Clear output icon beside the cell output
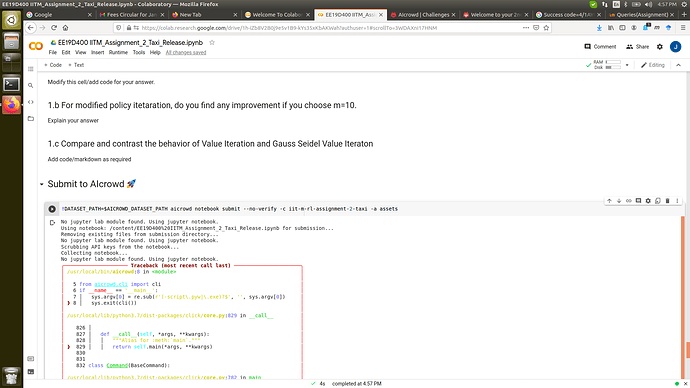 pyautogui.click(x=52, y=223)
